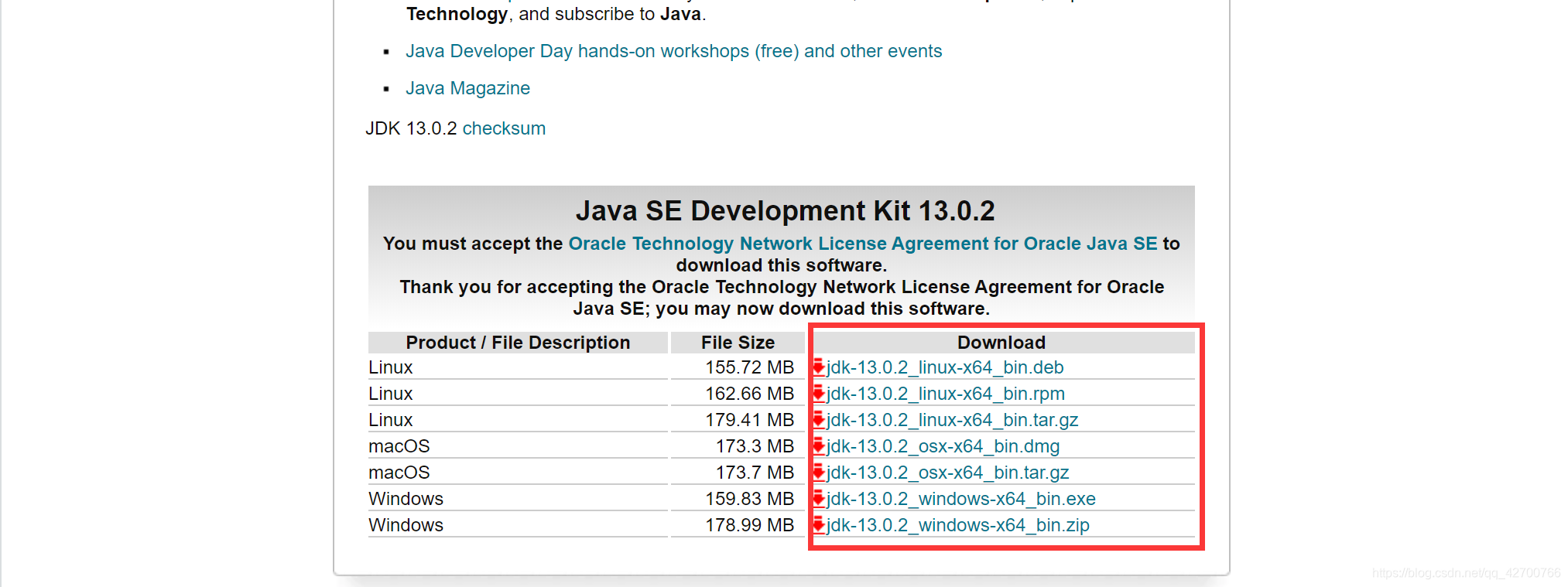Click the Java SE Development Kit 13.0.2 heading
The width and height of the screenshot is (1568, 587).
coord(785,210)
